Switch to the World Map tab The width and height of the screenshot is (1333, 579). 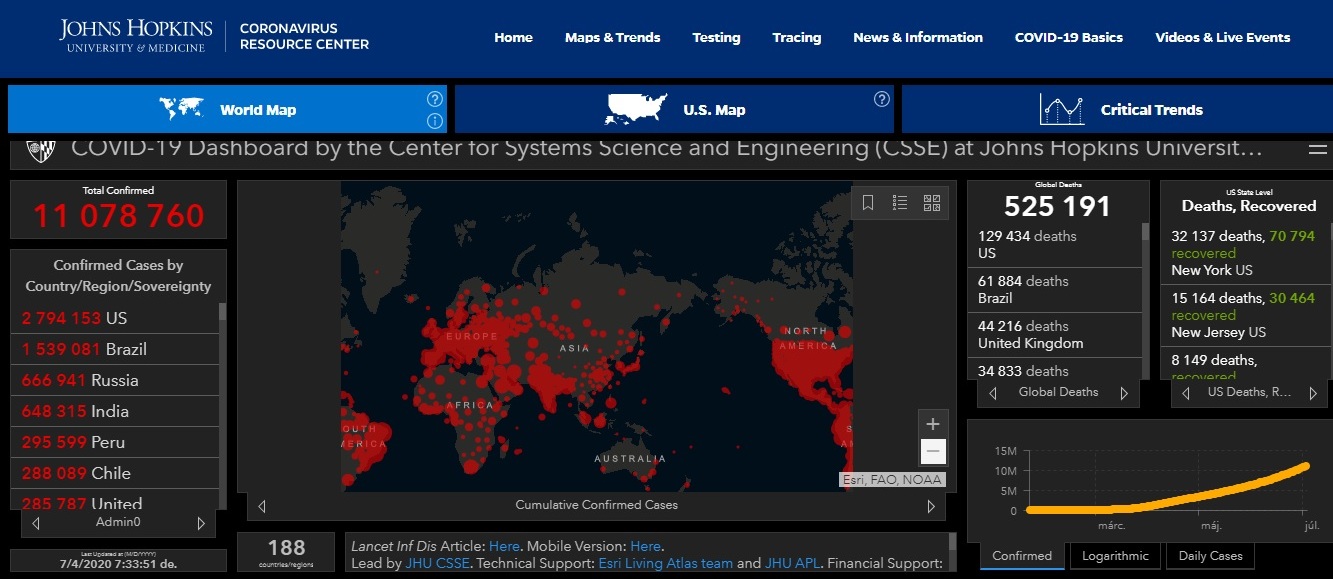227,109
